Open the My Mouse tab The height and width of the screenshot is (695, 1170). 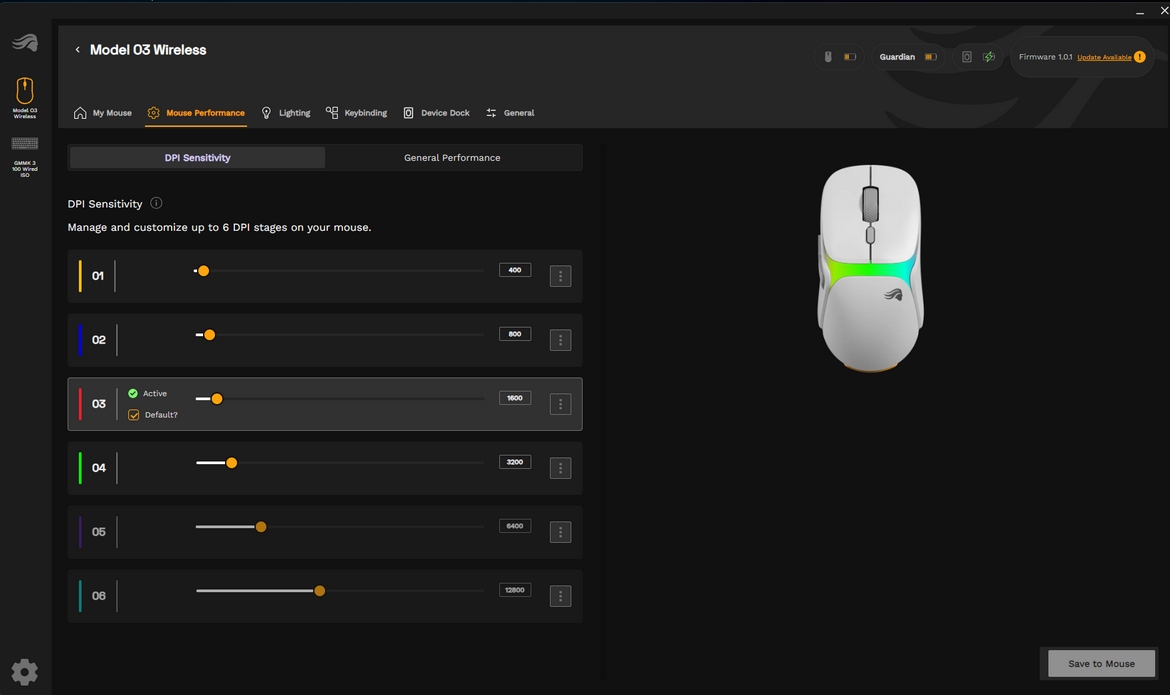(102, 113)
